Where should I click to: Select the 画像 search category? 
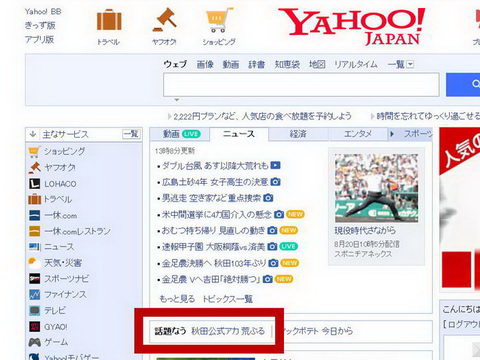coord(205,64)
